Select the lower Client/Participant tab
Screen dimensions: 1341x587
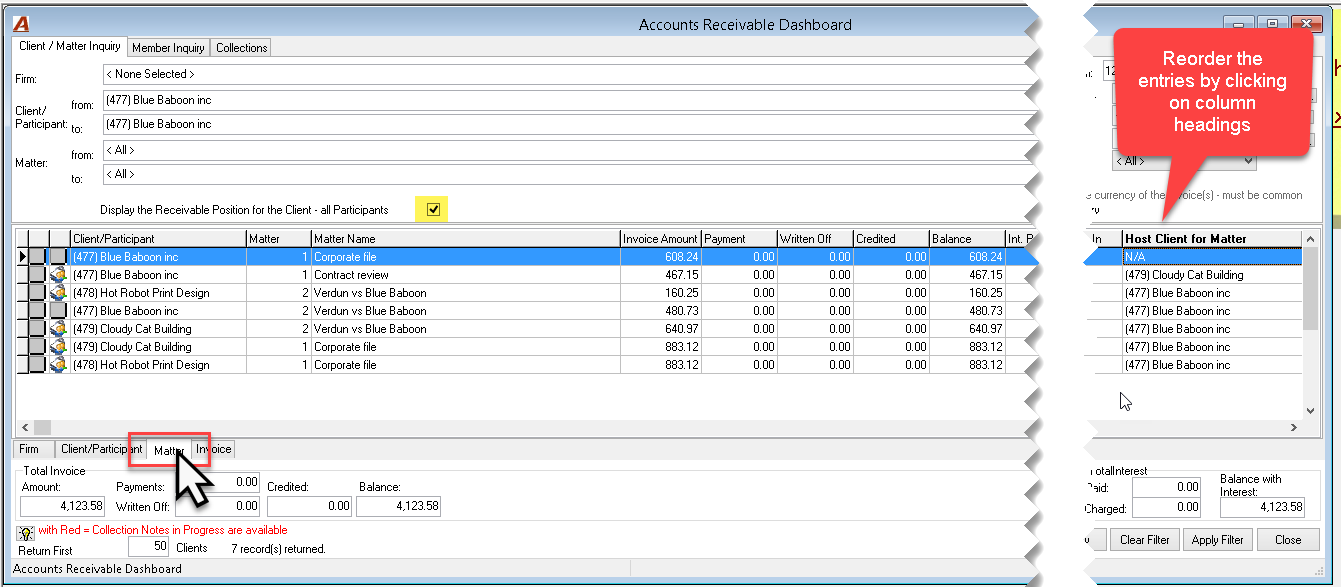101,450
